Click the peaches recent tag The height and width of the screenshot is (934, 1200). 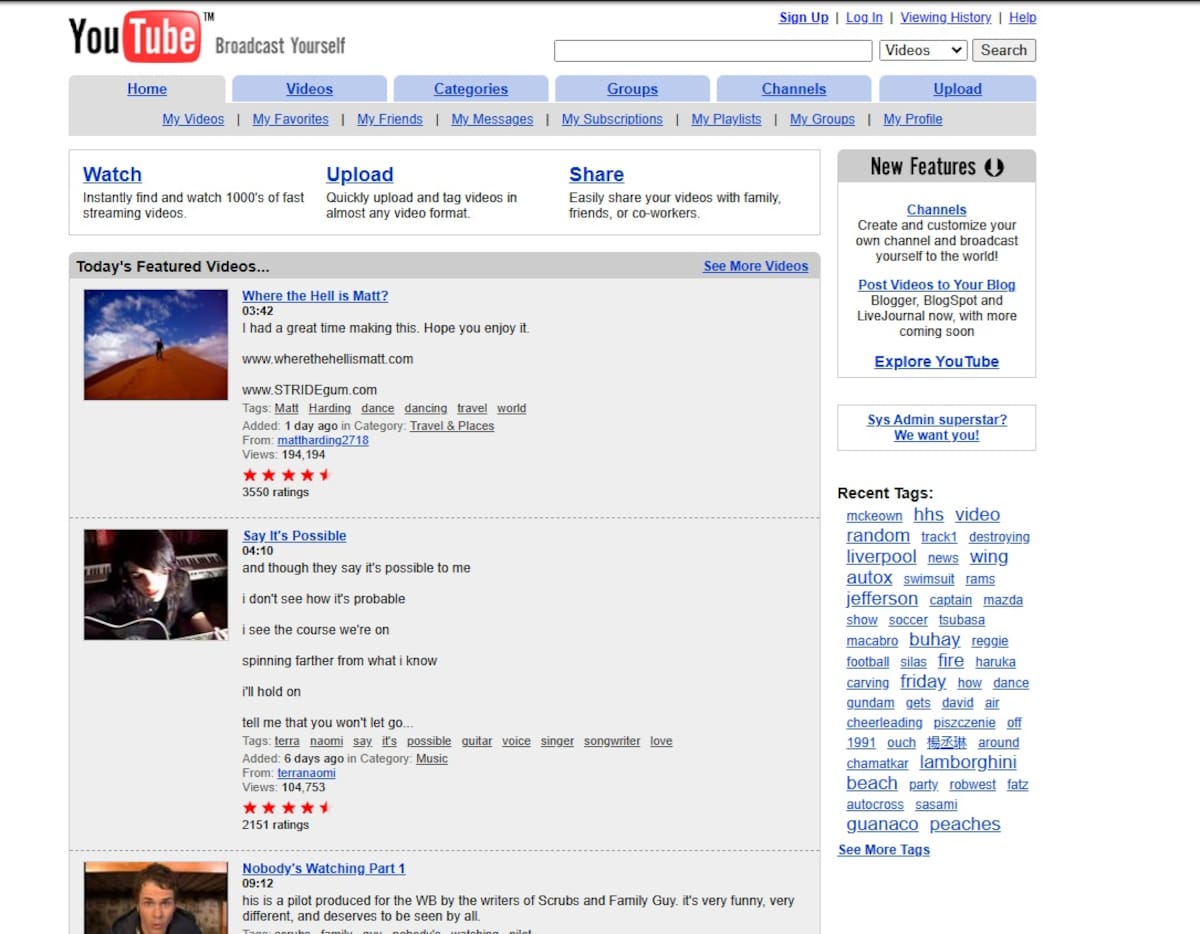tap(965, 825)
